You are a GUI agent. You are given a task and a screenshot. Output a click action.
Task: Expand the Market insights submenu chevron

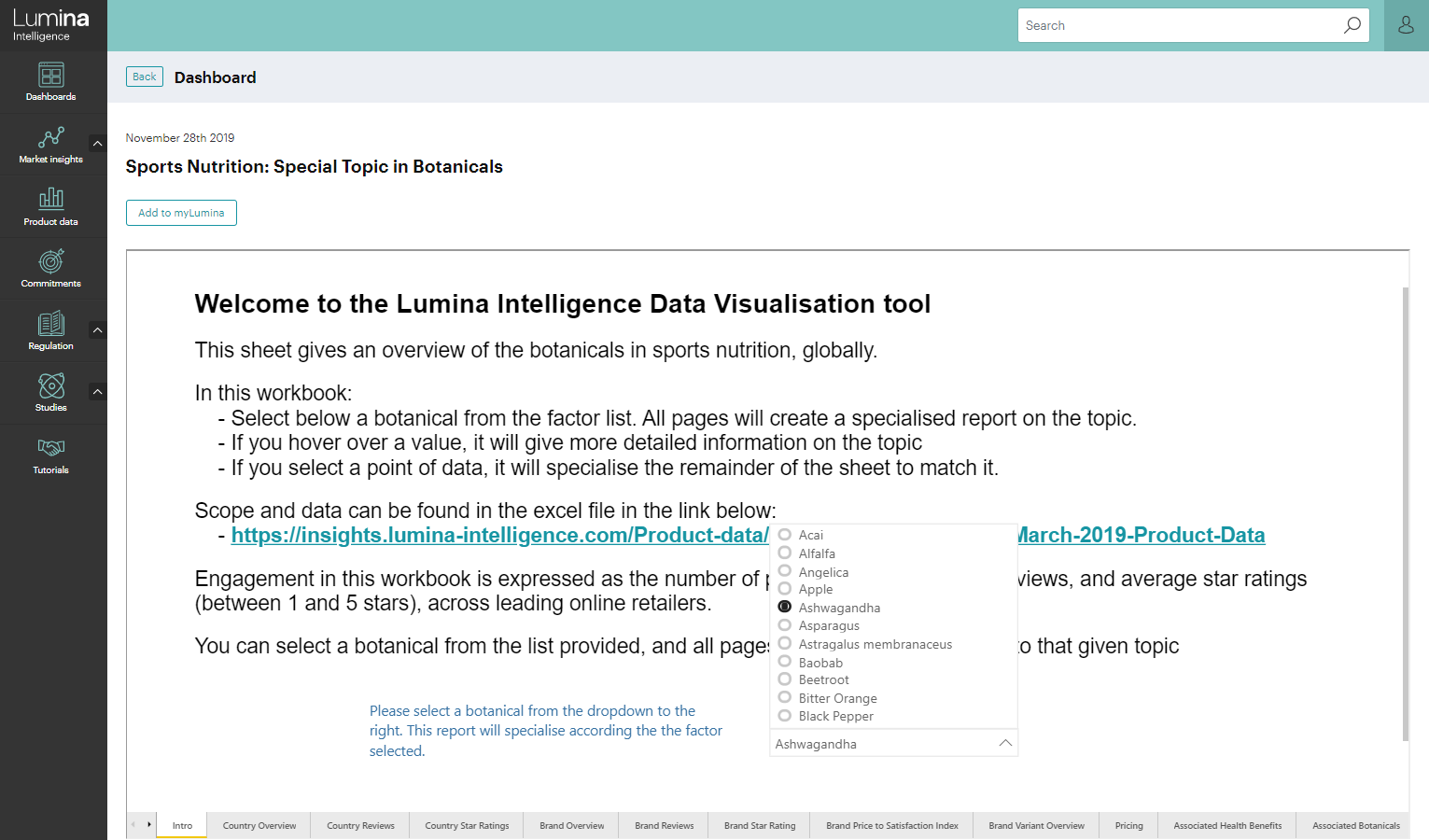(x=97, y=143)
